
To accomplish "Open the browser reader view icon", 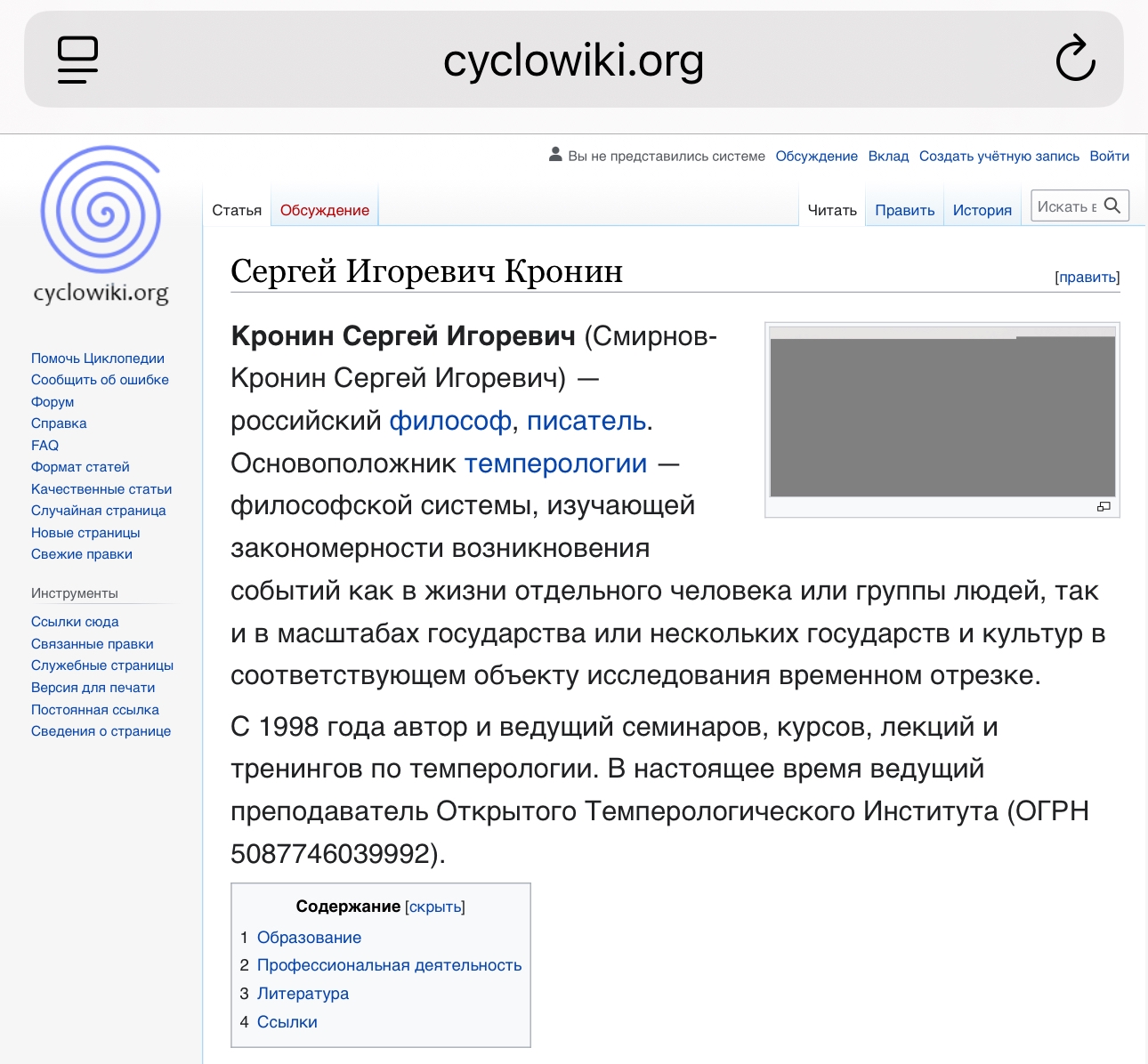I will coord(77,60).
